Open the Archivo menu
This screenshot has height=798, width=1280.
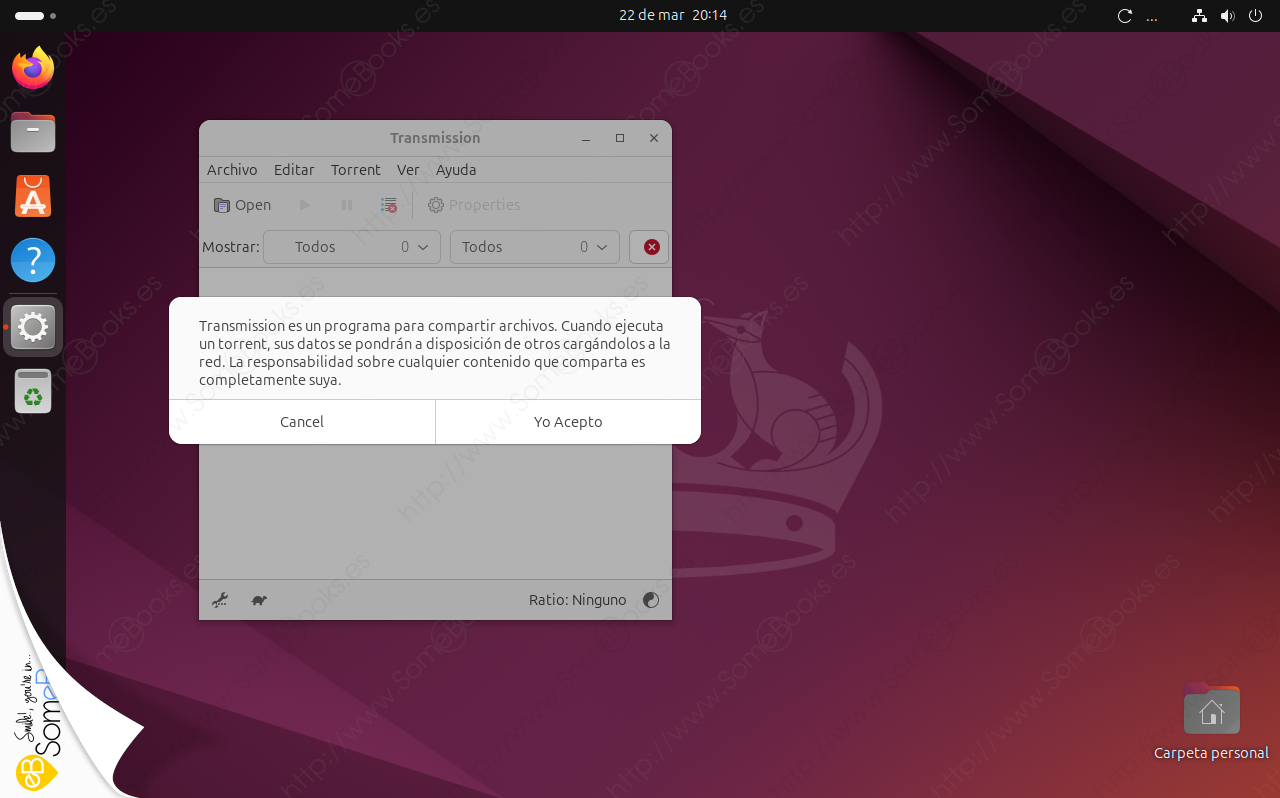pos(232,170)
